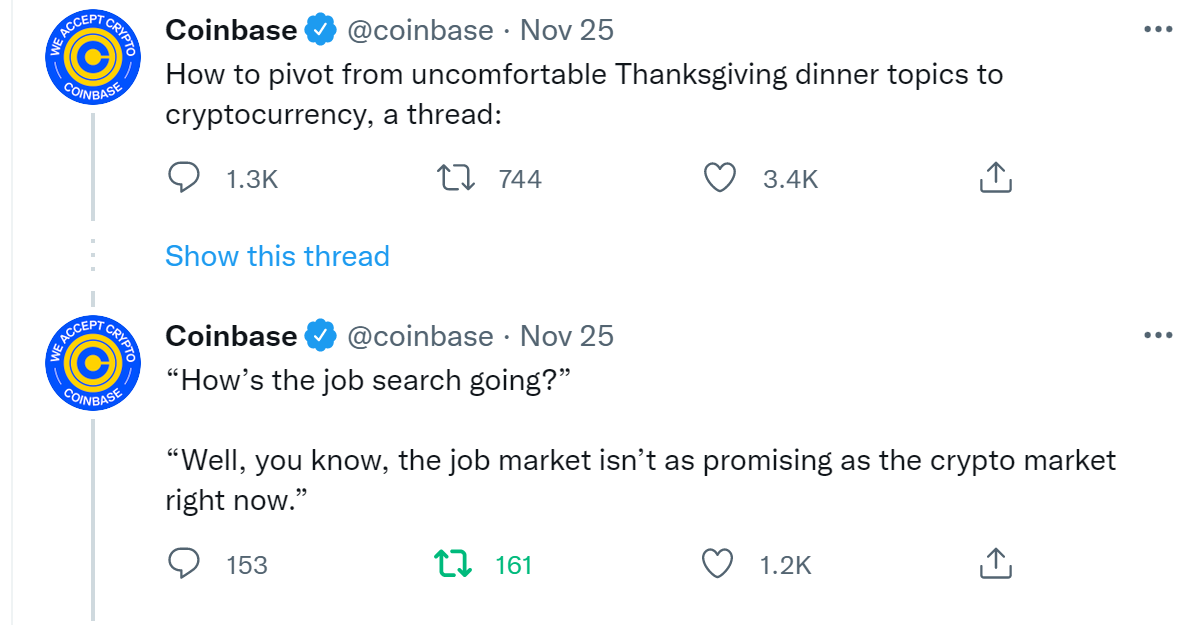Screen dimensions: 1195x625
Task: Open reply on the job search tweet
Action: click(x=184, y=564)
